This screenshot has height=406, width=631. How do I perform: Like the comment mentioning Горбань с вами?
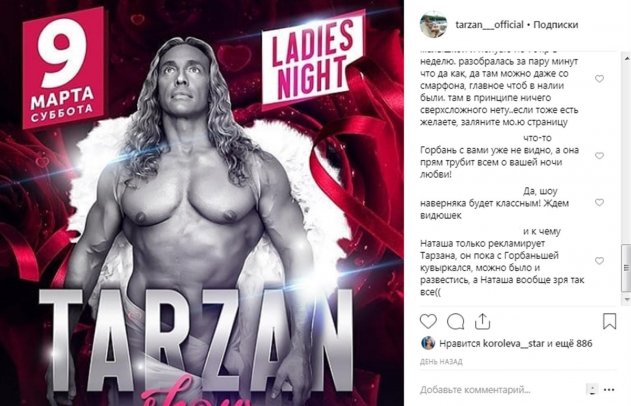click(599, 156)
